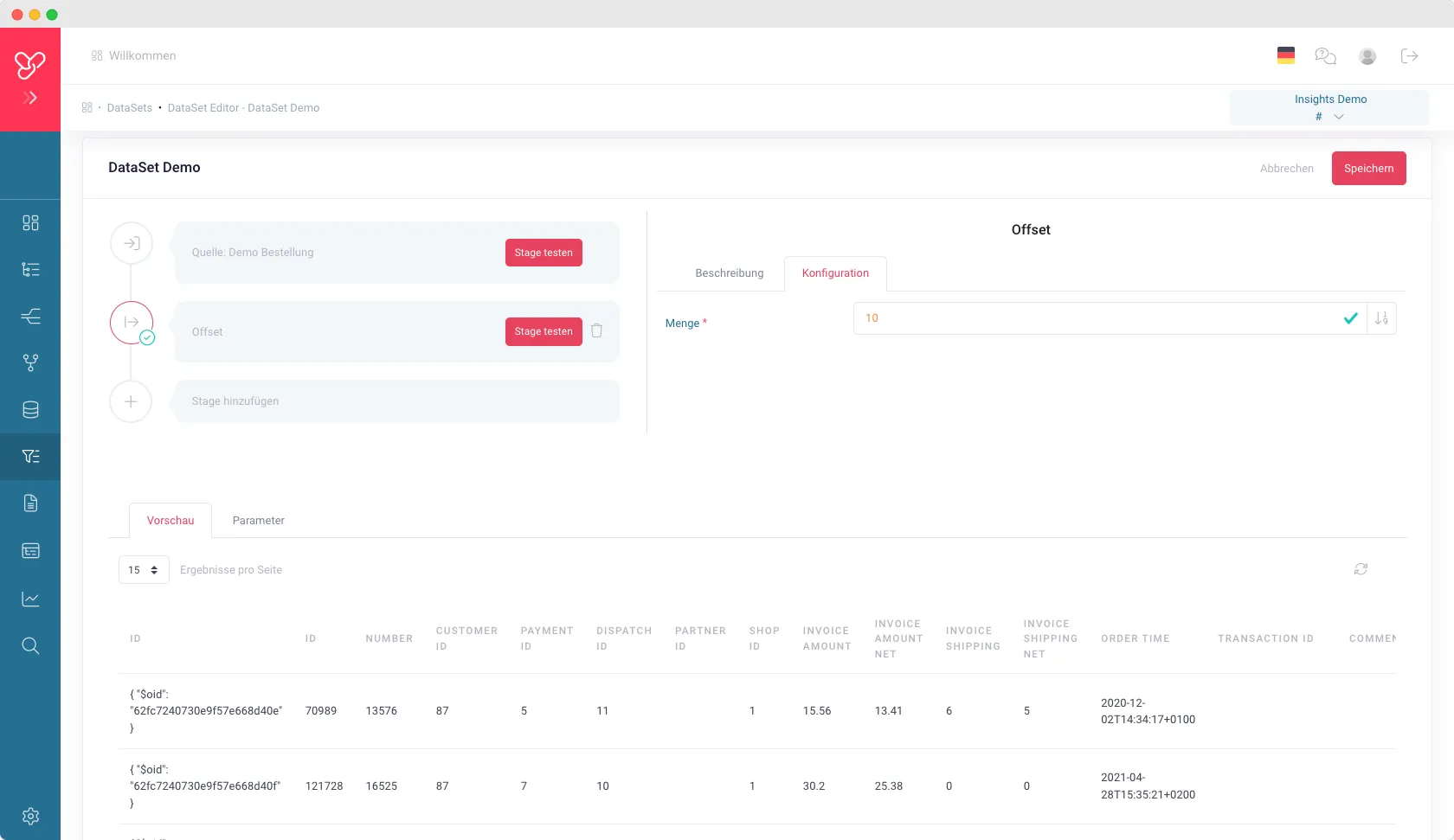Open the chat support icon
This screenshot has height=840, width=1454.
pyautogui.click(x=1325, y=56)
